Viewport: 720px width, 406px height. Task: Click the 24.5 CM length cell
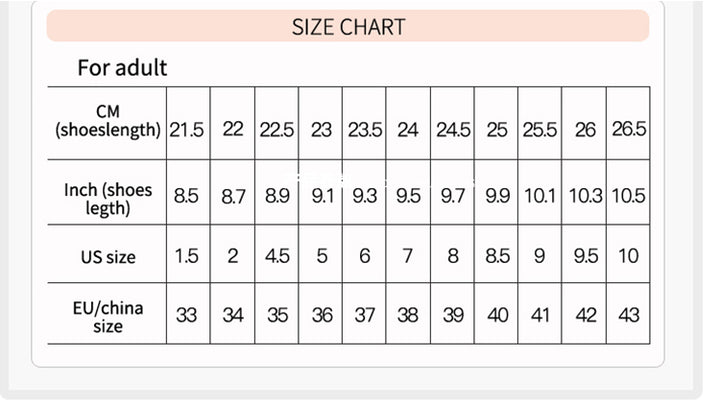pos(452,129)
